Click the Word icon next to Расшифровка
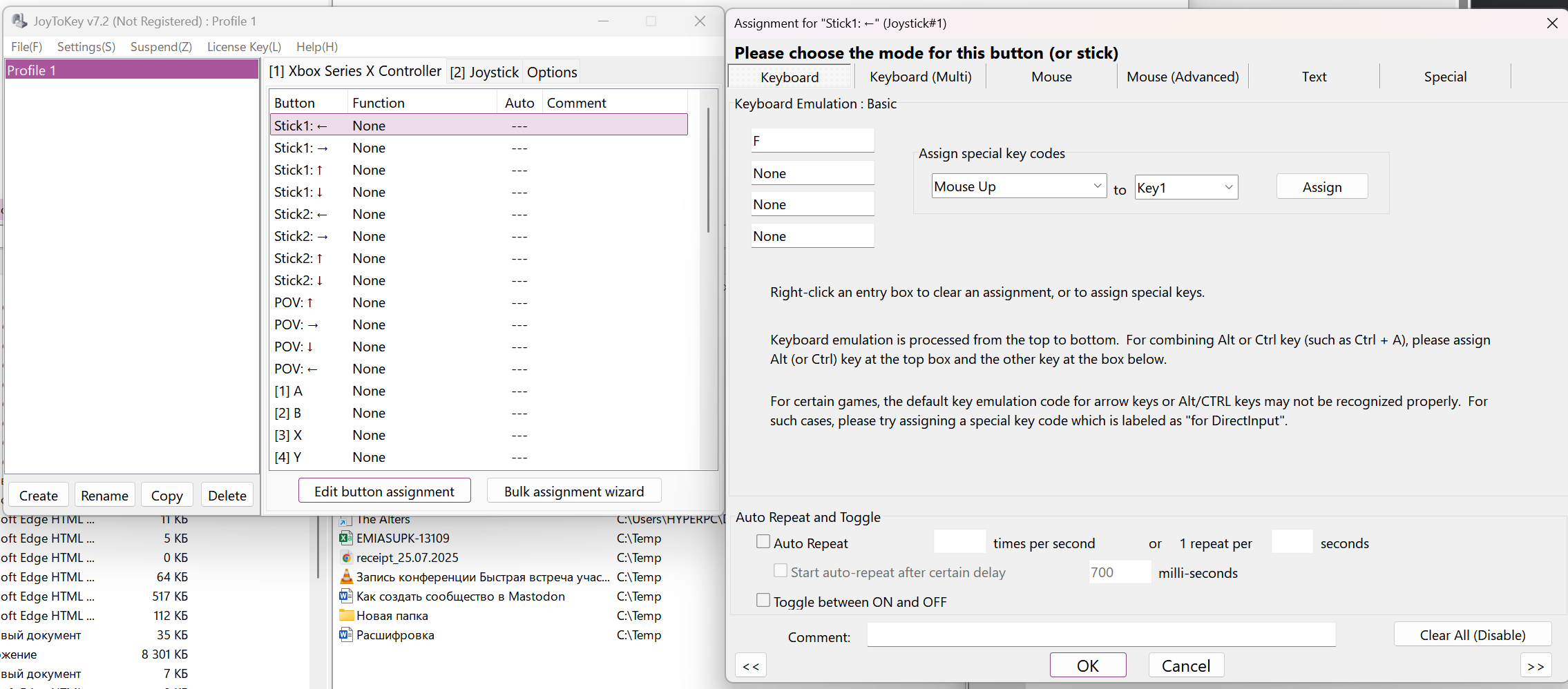 [x=346, y=634]
